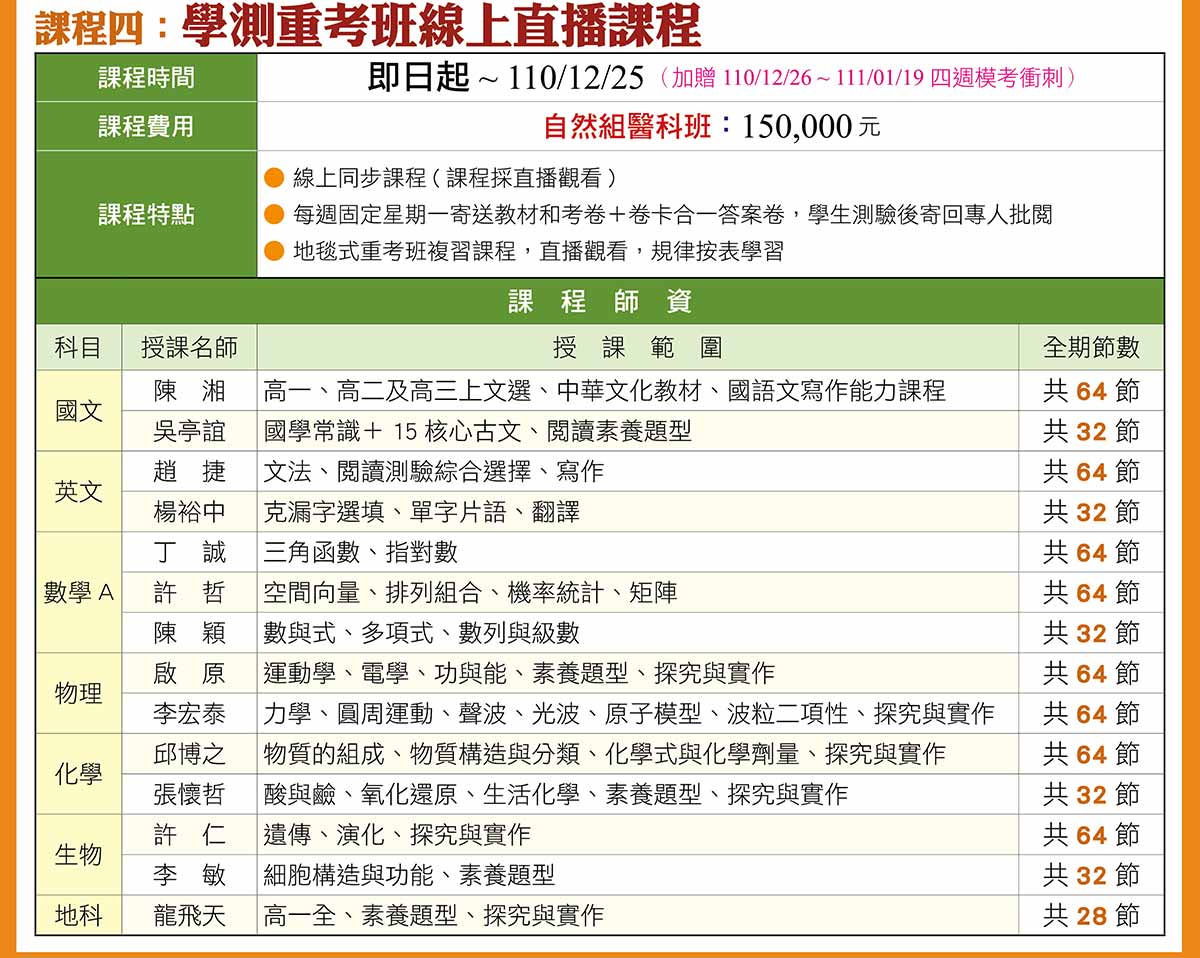The image size is (1200, 958).
Task: Click the date text '即日起 ~ 110/12/25'
Action: (505, 78)
